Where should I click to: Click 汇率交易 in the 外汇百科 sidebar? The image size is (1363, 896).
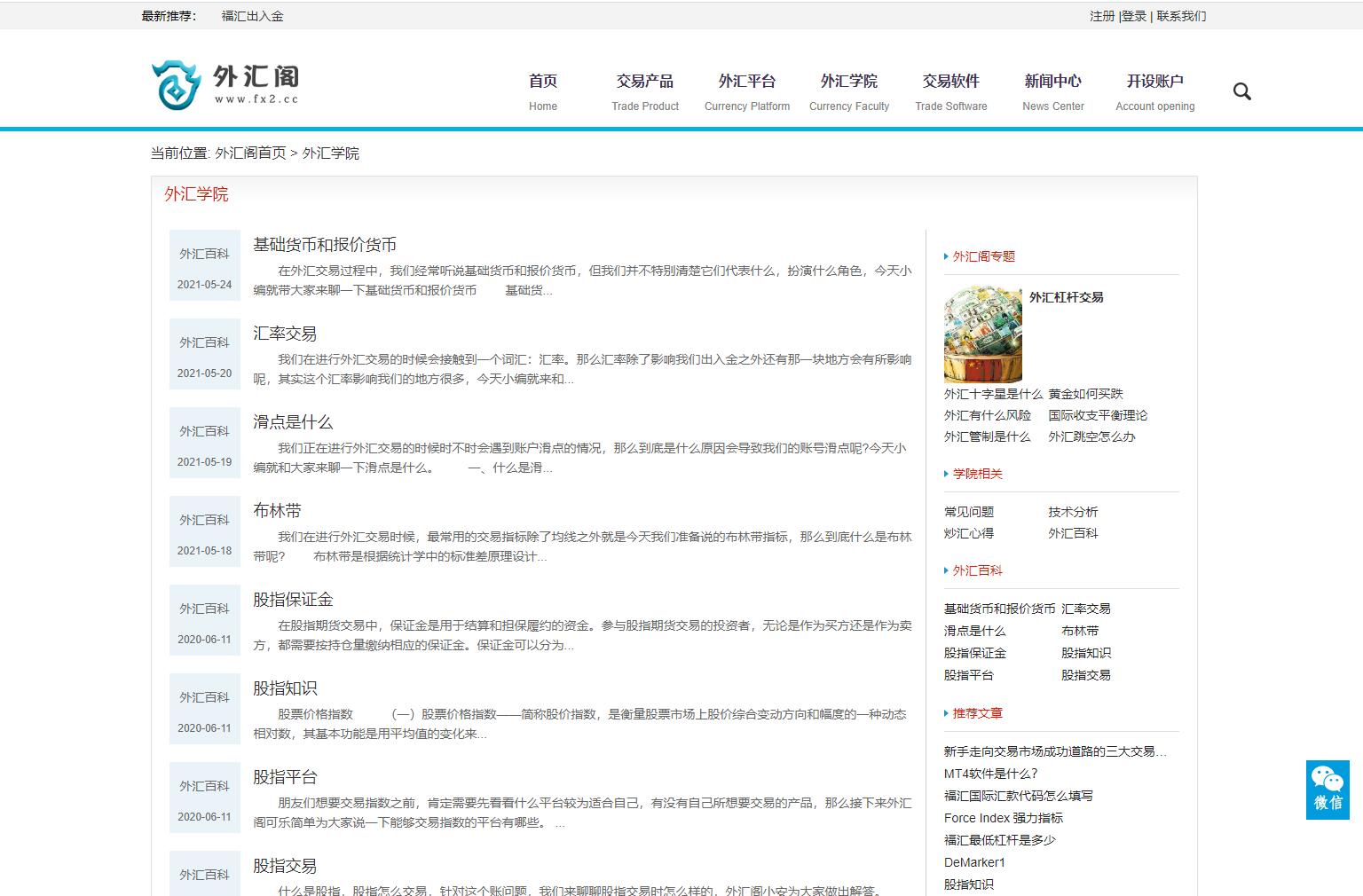tap(1087, 609)
